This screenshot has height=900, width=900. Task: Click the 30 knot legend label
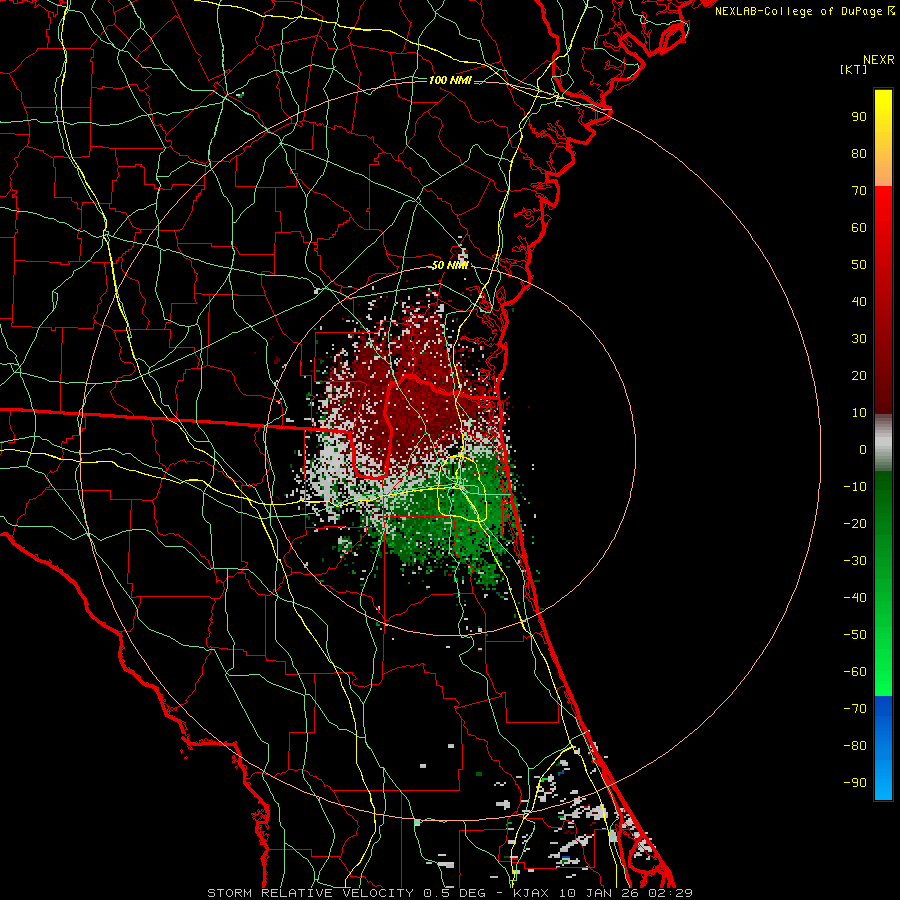pos(859,339)
